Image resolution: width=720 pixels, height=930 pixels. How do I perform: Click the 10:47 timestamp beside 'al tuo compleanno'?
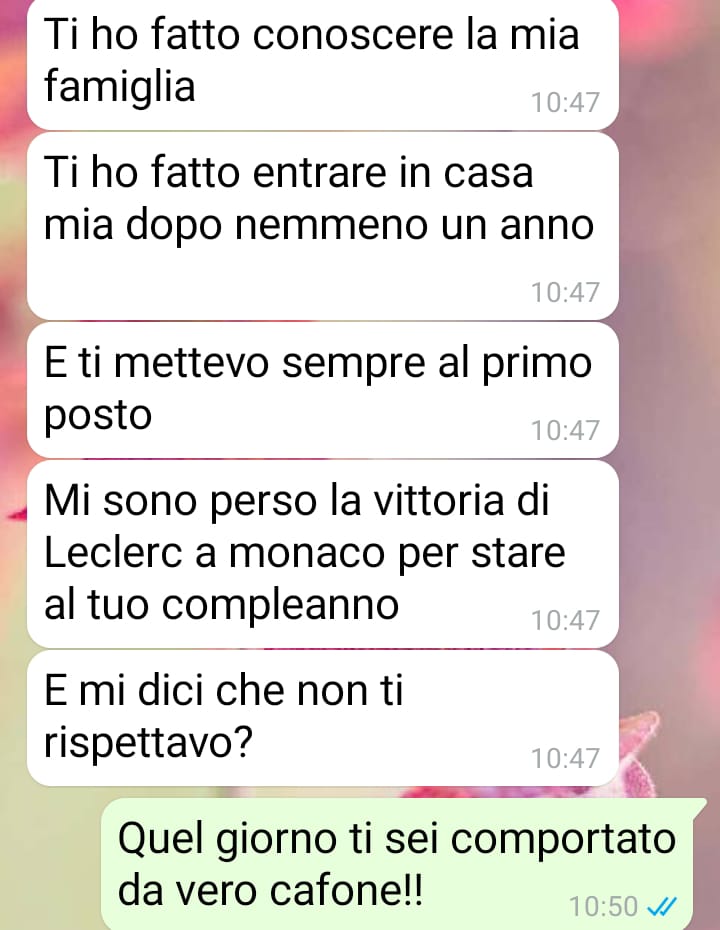tap(565, 620)
